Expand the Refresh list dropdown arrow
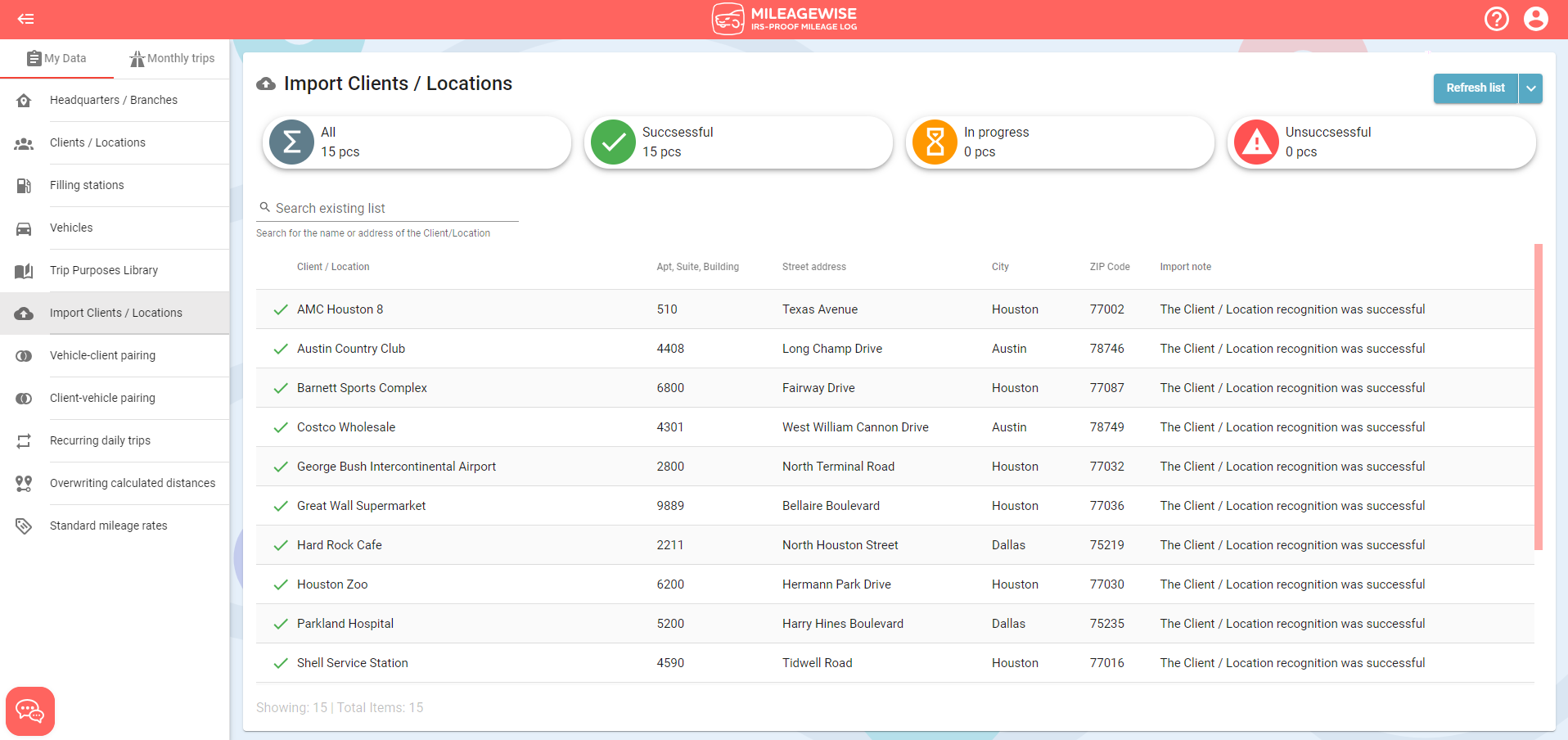The width and height of the screenshot is (1568, 740). 1531,88
